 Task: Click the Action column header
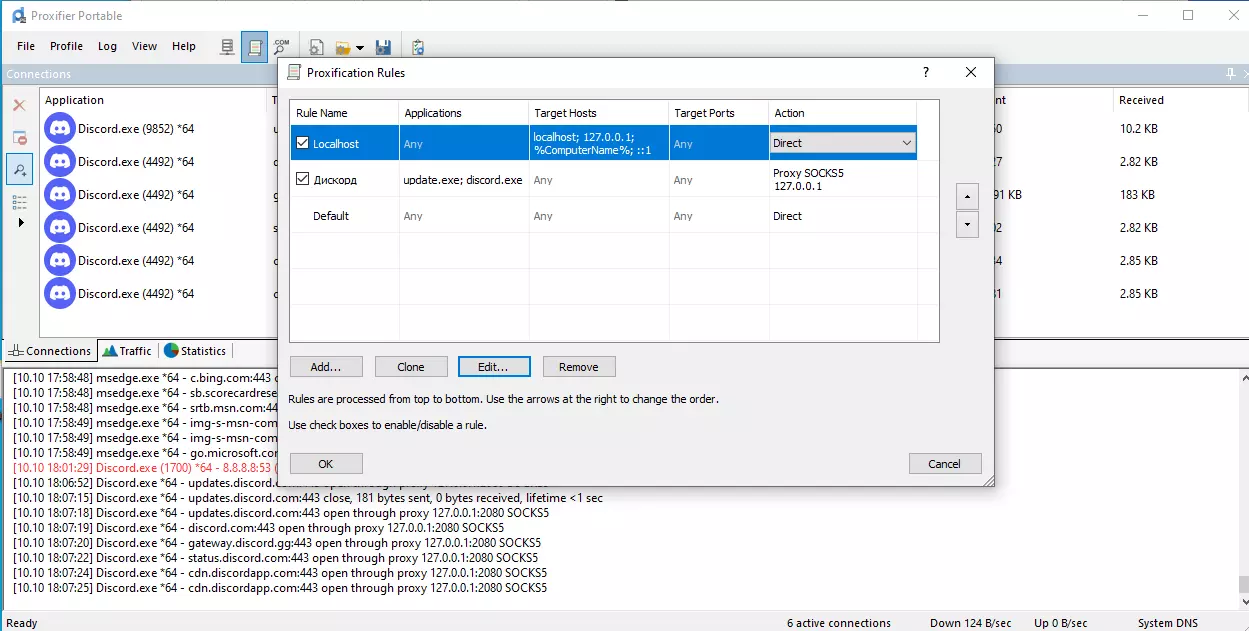[843, 113]
